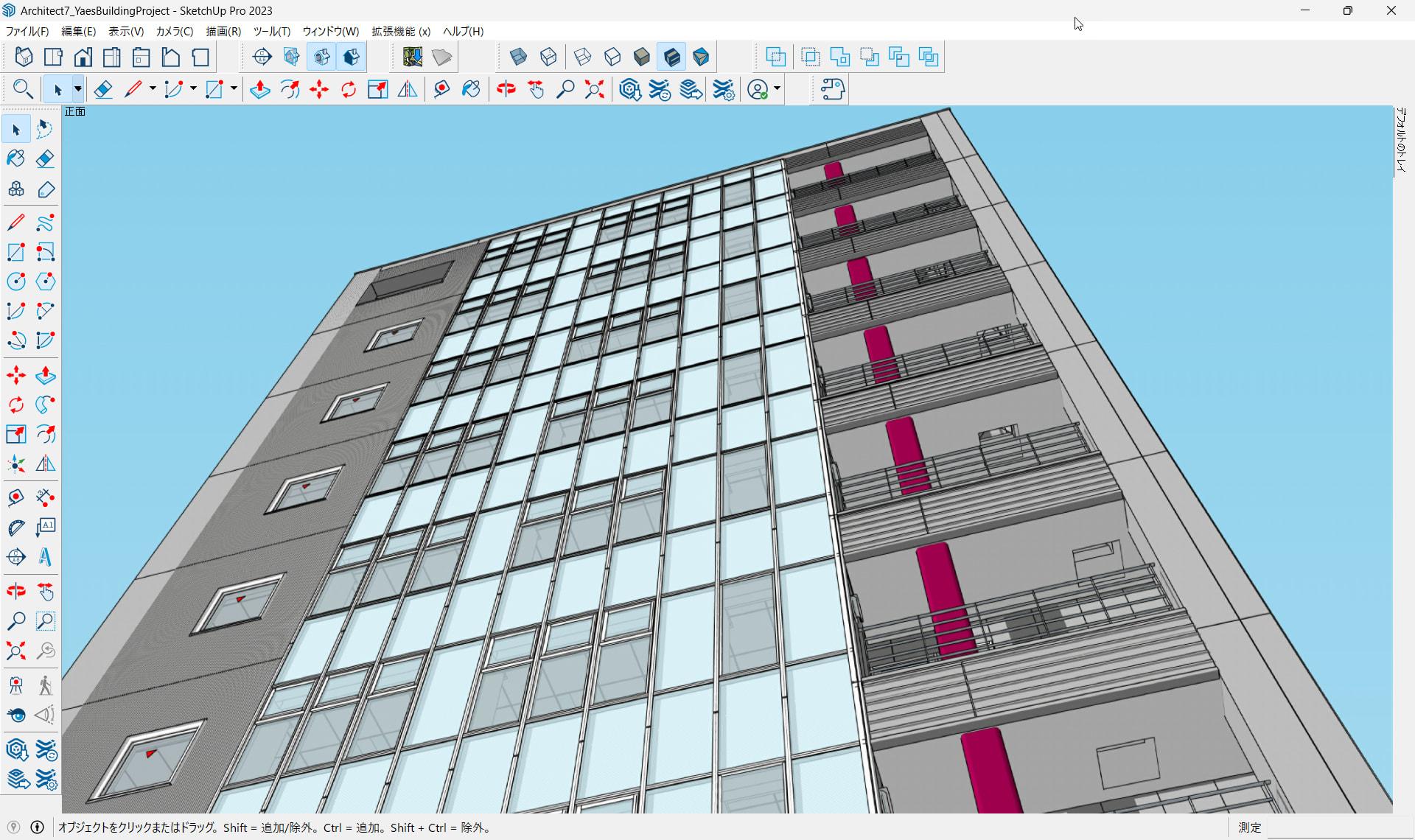Select the Push/Pull tool in top toolbar
This screenshot has width=1415, height=840.
point(259,90)
